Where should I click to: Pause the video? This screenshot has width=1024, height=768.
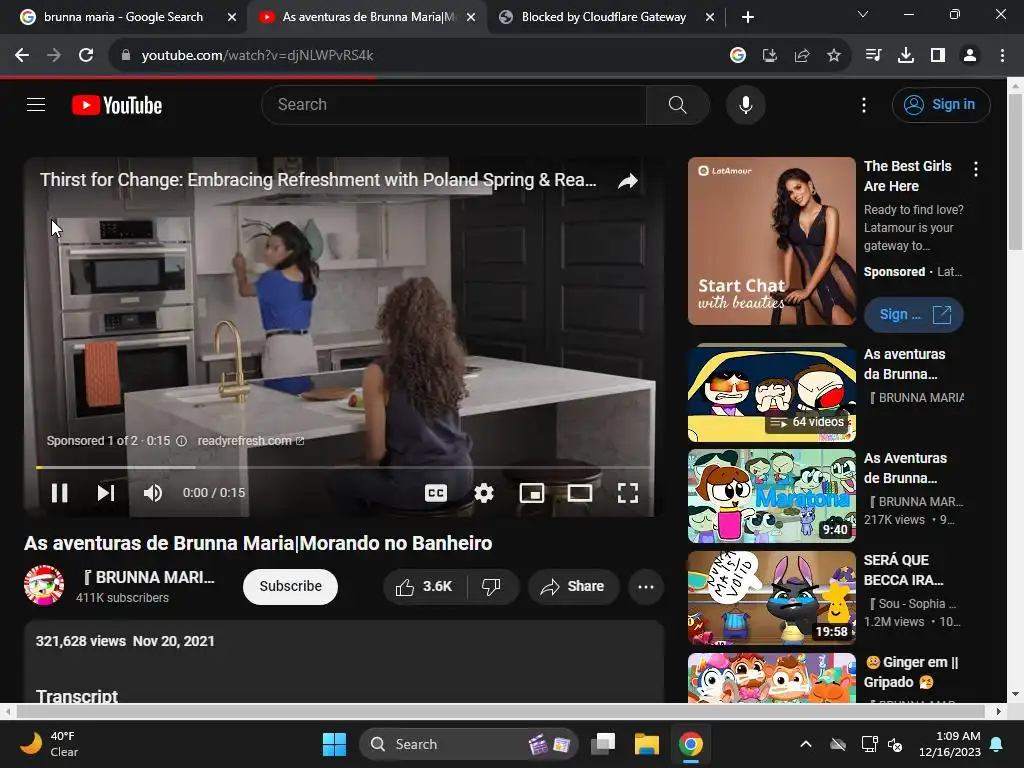click(59, 493)
